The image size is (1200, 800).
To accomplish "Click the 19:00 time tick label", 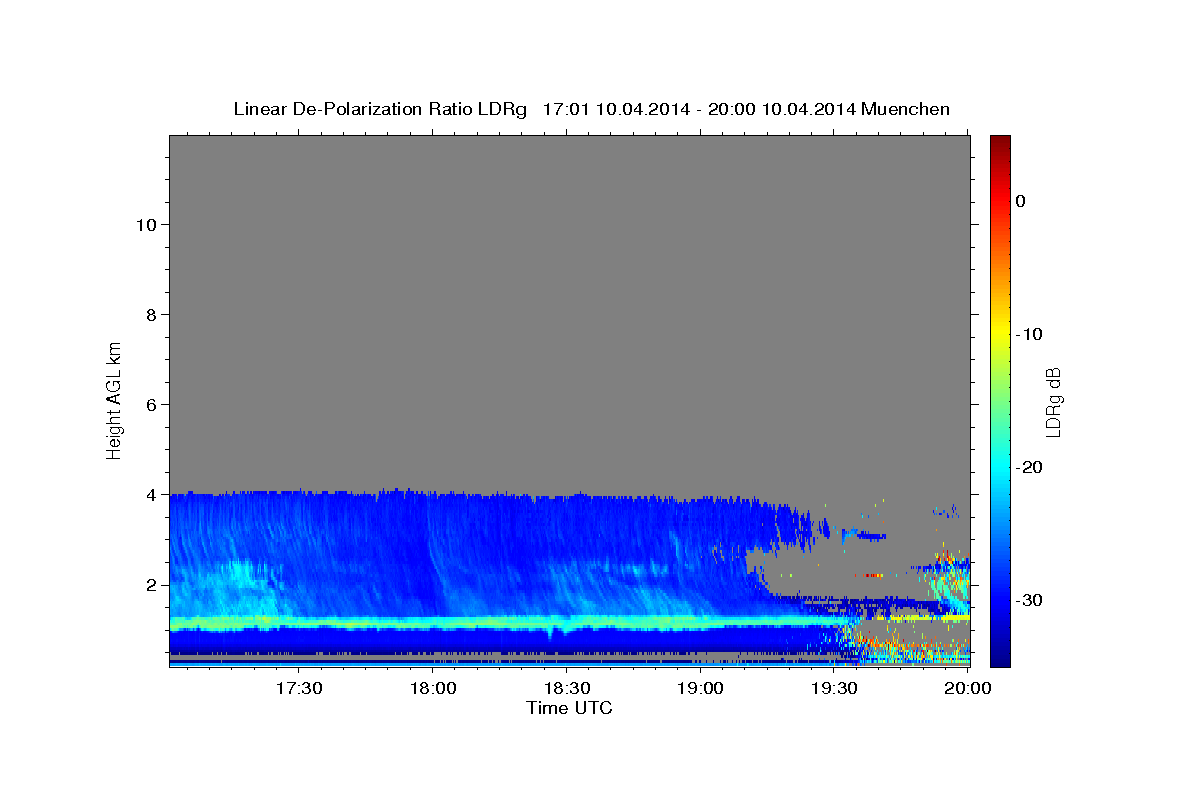I will tap(700, 688).
